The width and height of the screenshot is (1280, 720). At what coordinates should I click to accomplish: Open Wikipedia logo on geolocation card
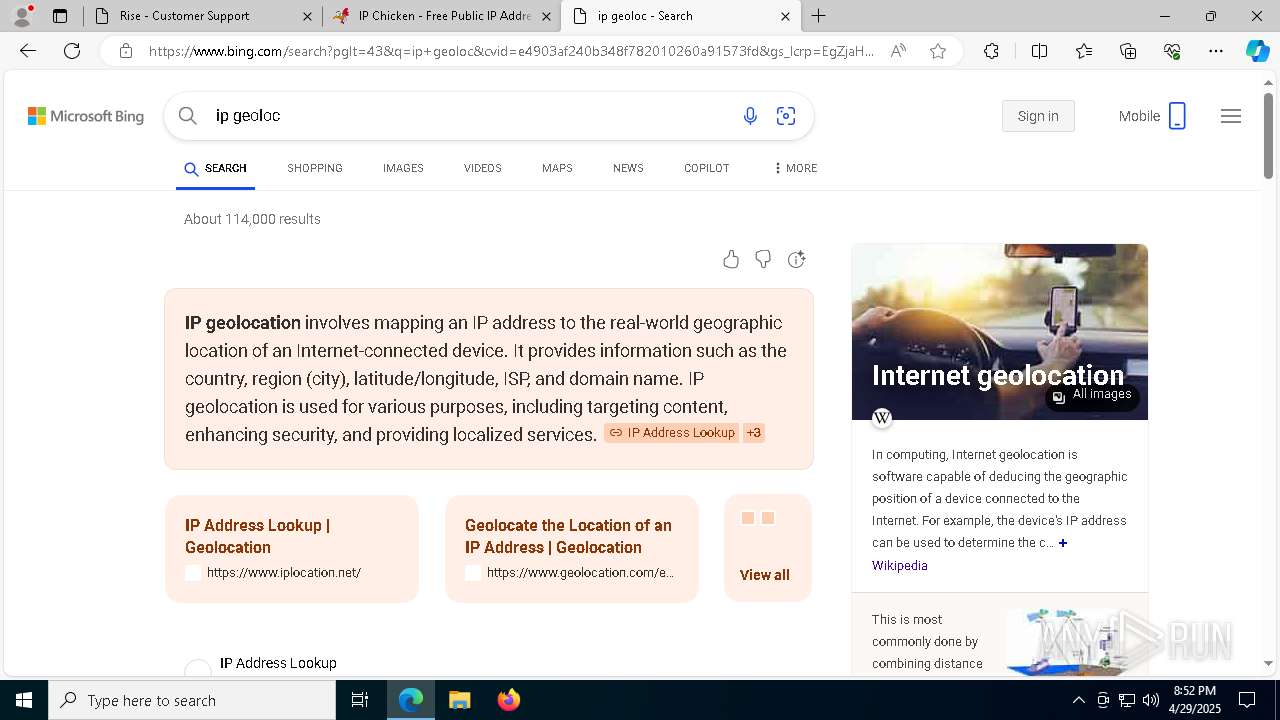click(882, 418)
